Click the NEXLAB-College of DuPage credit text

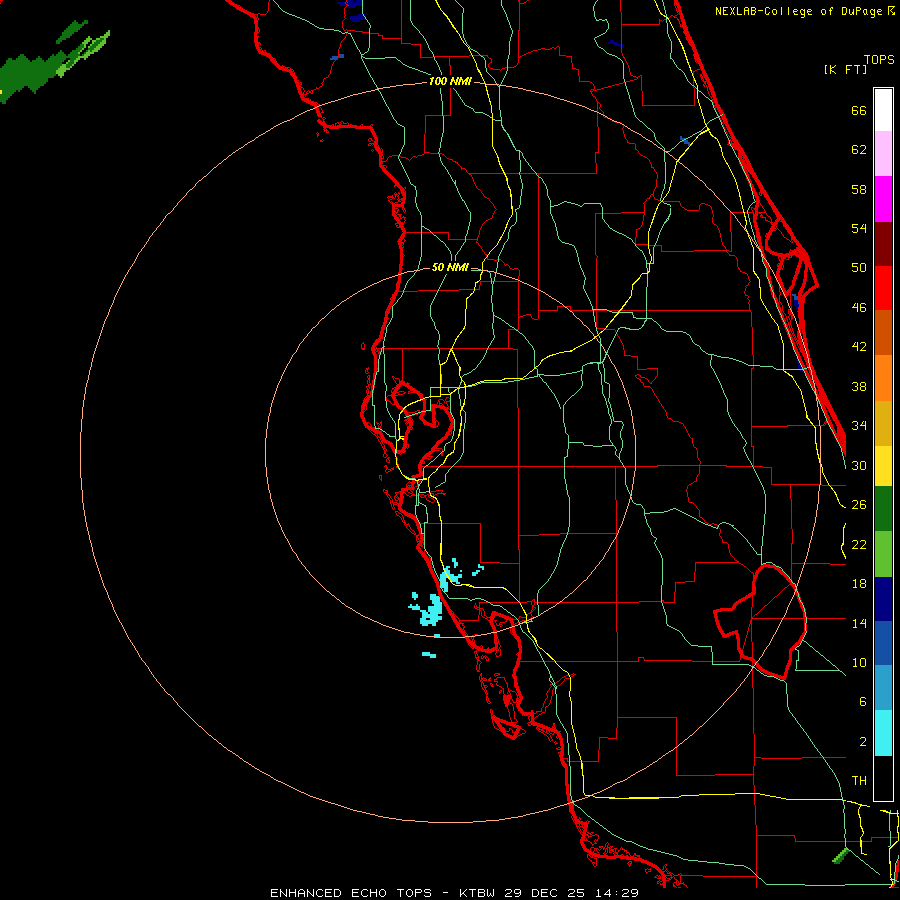click(800, 11)
